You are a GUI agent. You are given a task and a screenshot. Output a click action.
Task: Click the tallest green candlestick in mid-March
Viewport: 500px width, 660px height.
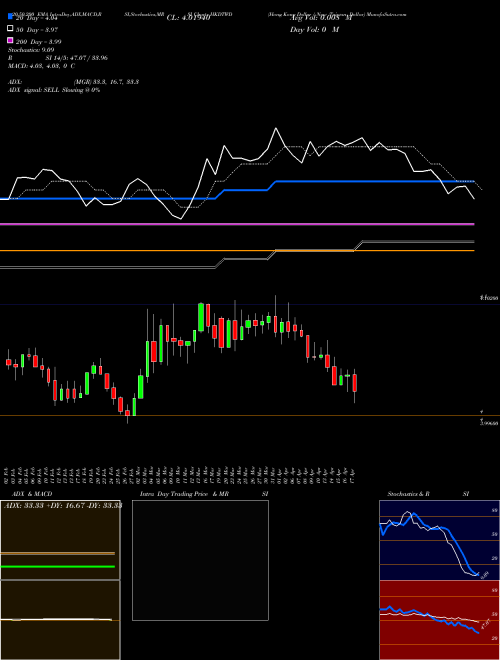(201, 317)
